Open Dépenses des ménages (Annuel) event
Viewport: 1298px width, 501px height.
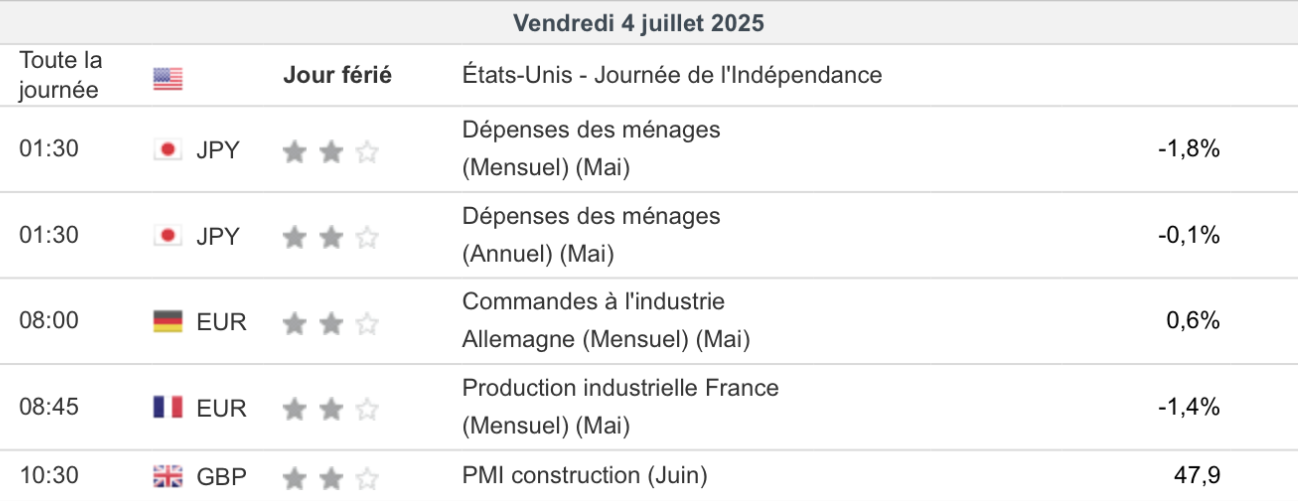pyautogui.click(x=590, y=235)
